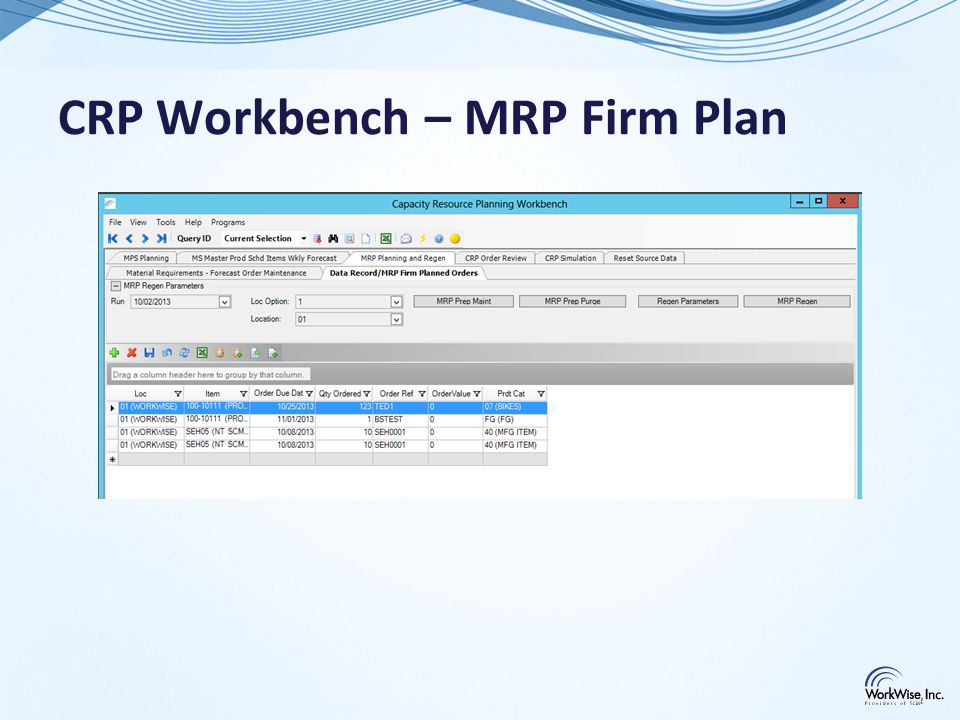Click the orange print icon in grid toolbar
This screenshot has width=960, height=720.
pos(220,353)
